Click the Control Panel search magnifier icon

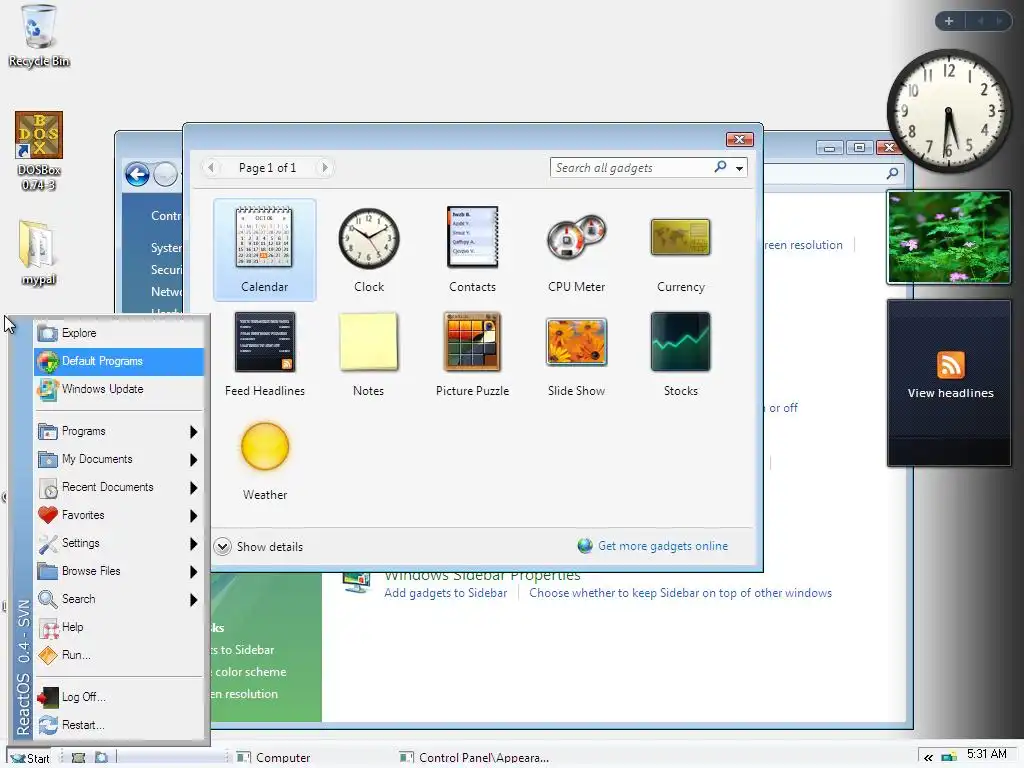pyautogui.click(x=892, y=173)
